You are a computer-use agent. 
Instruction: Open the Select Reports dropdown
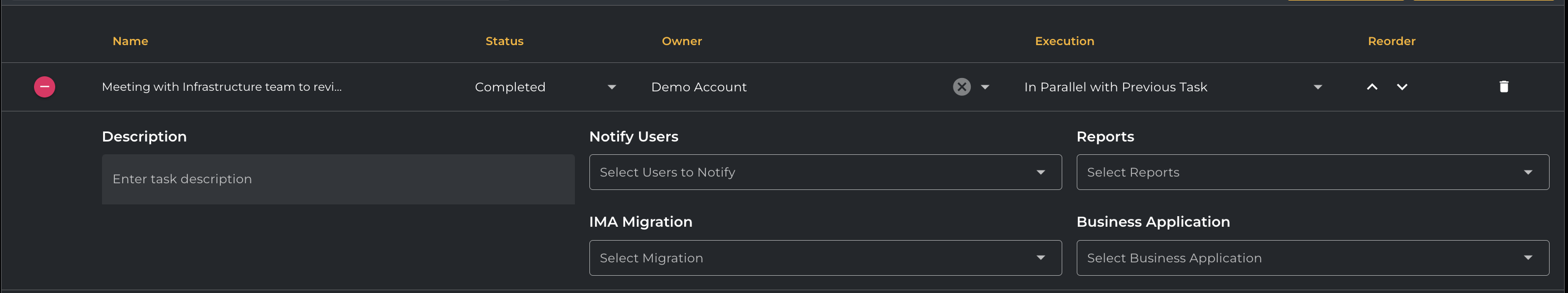pyautogui.click(x=1527, y=173)
